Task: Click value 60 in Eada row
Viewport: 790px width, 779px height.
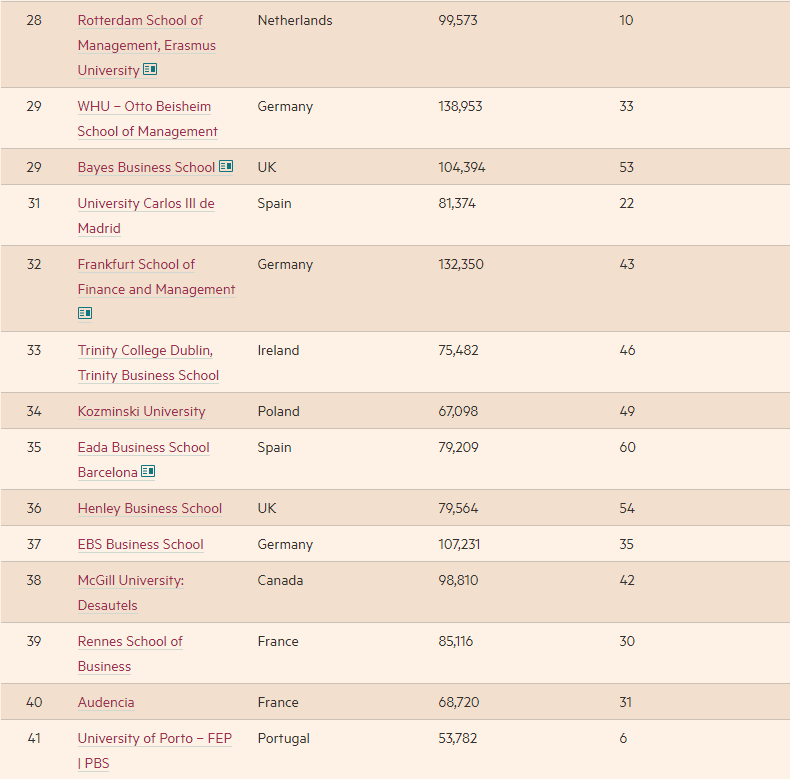Action: 627,447
